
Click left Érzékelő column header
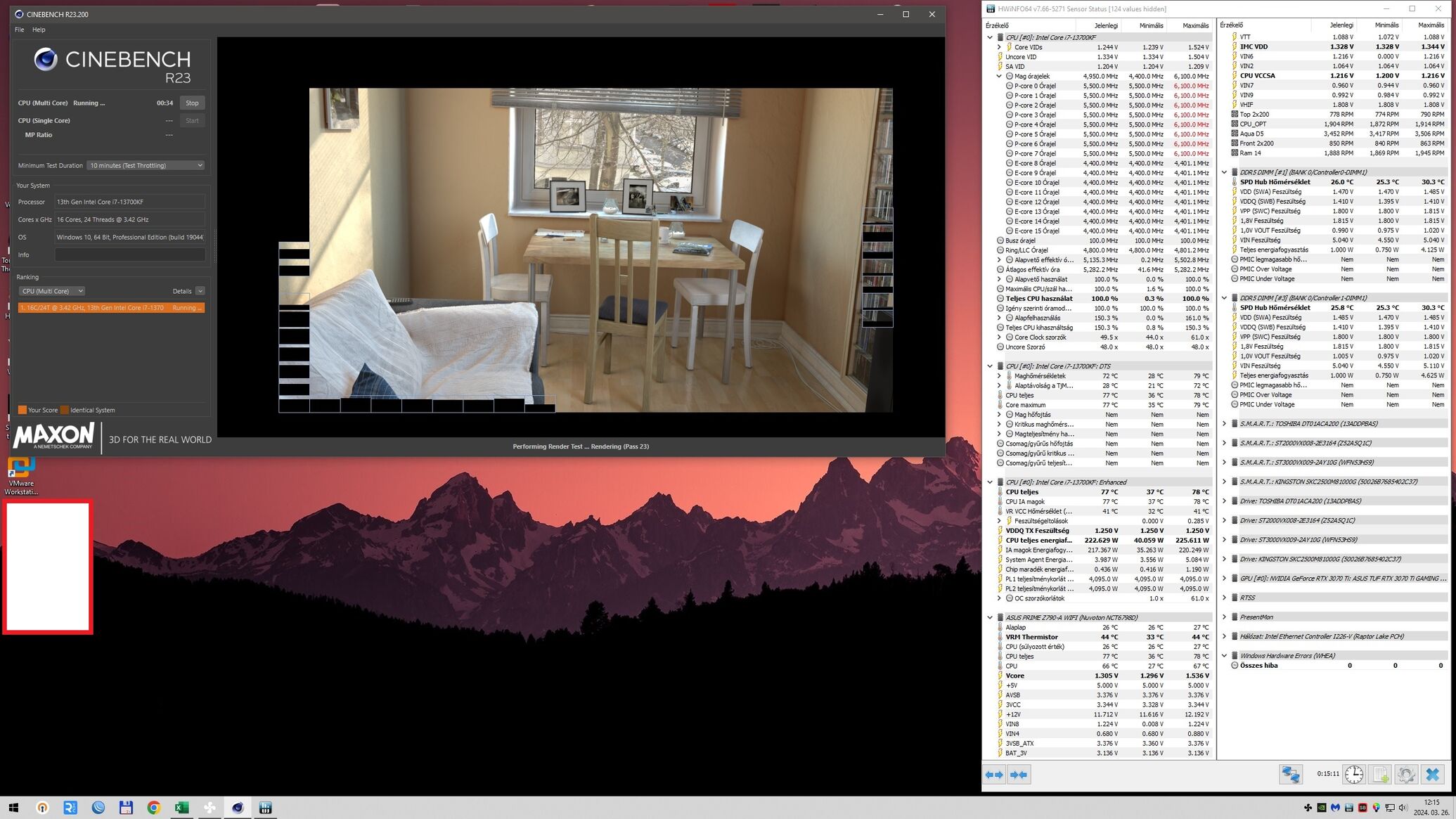point(1029,25)
